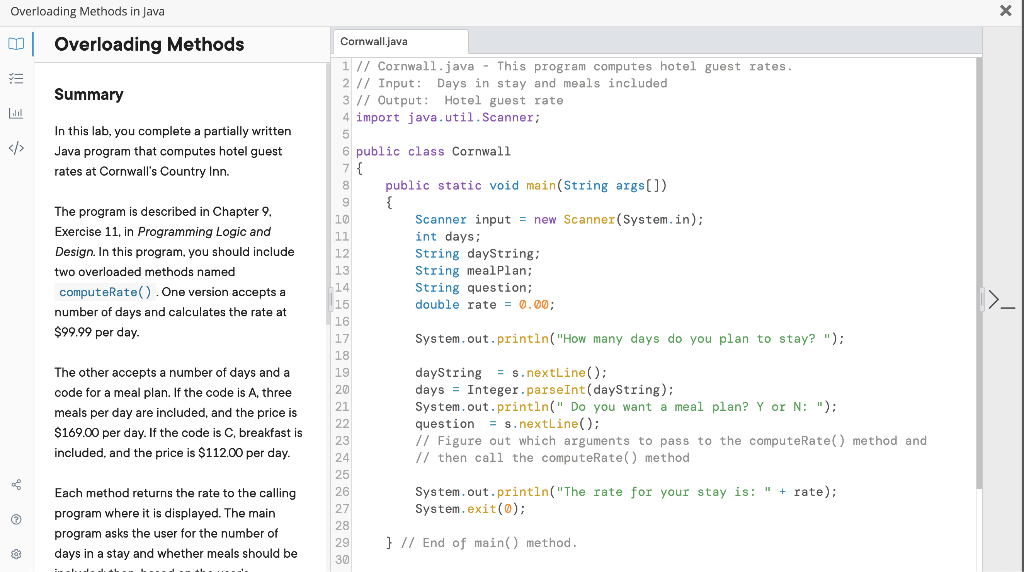Click the 'question = s.nextLine();' line
This screenshot has height=572, width=1024.
tap(507, 424)
